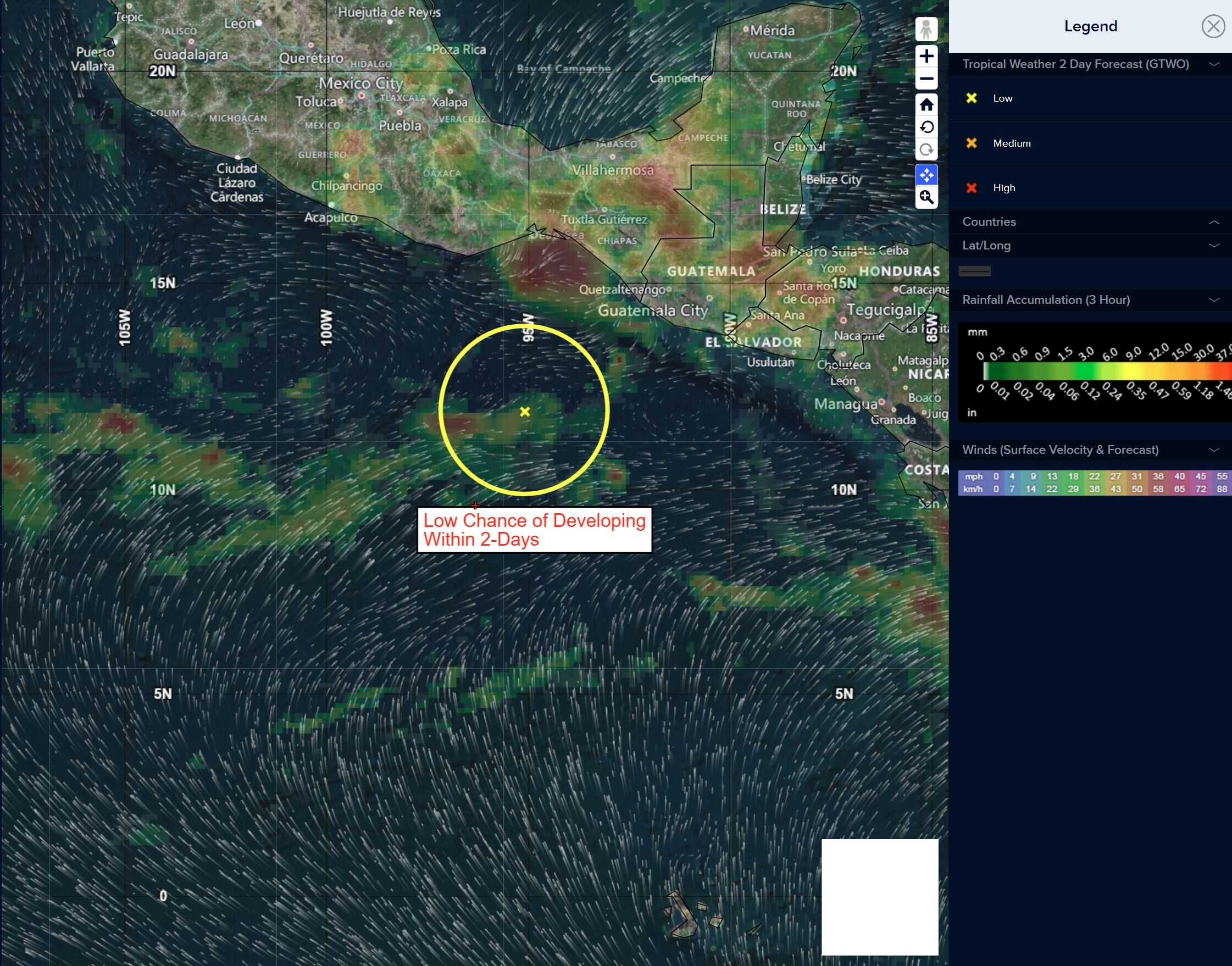Zoom out with the minus button
This screenshot has width=1232, height=966.
pyautogui.click(x=926, y=79)
